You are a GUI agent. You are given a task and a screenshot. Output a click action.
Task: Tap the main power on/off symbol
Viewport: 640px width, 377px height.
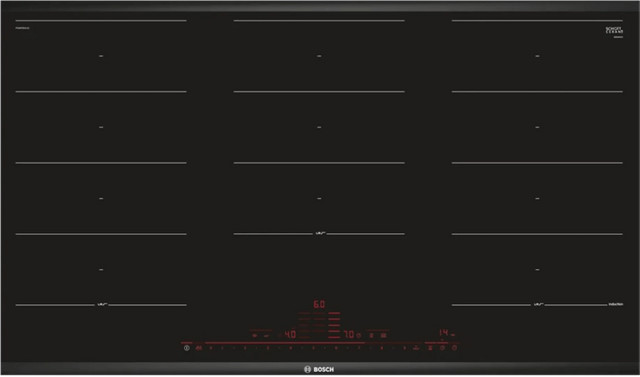click(x=187, y=348)
